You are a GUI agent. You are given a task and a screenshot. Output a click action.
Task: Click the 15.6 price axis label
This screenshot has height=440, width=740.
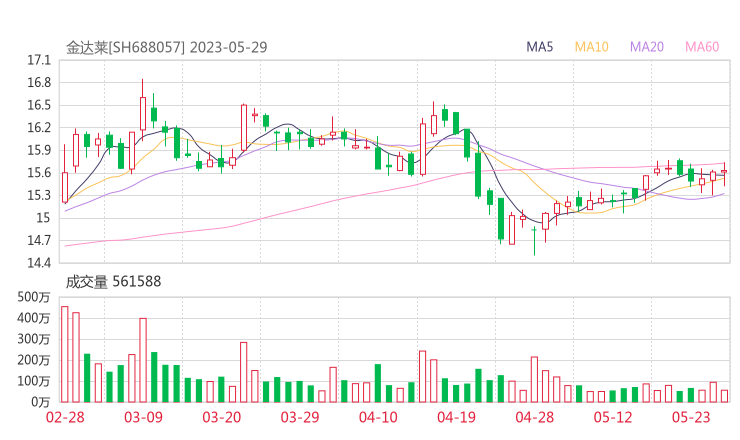click(x=39, y=173)
